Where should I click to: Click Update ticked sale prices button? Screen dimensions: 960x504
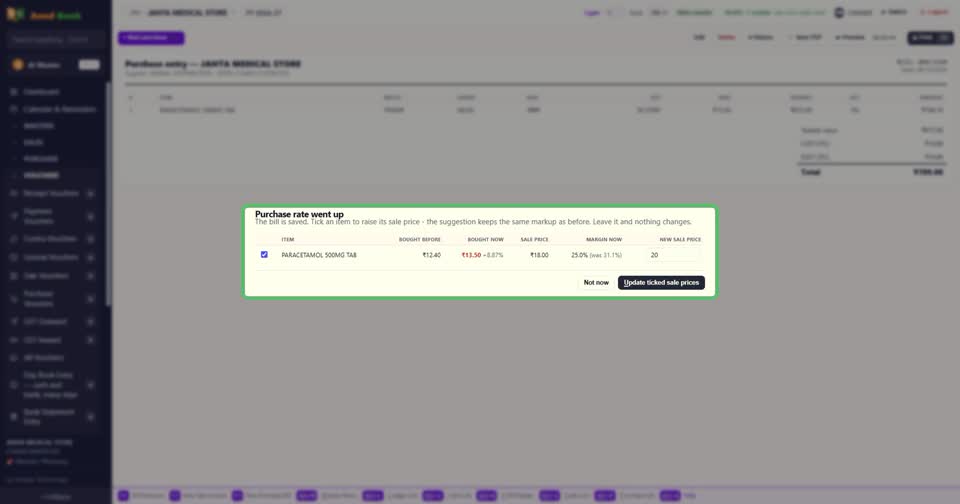tap(661, 282)
